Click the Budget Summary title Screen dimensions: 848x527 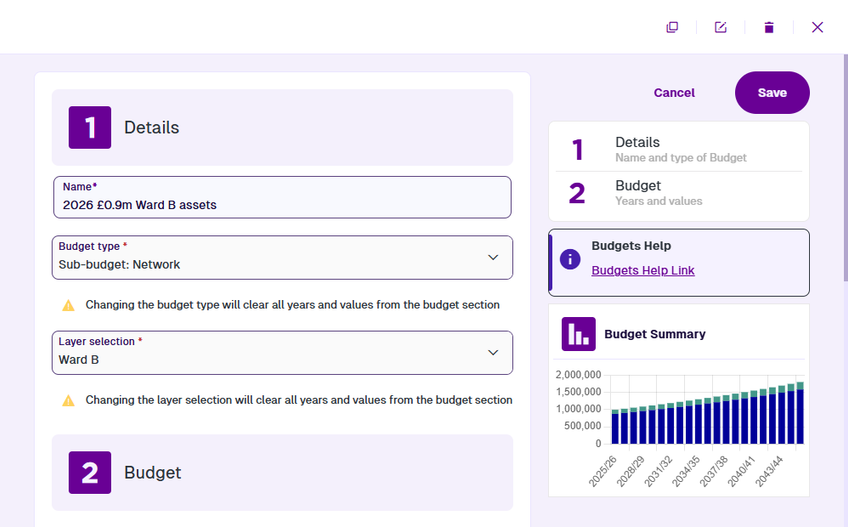(654, 334)
